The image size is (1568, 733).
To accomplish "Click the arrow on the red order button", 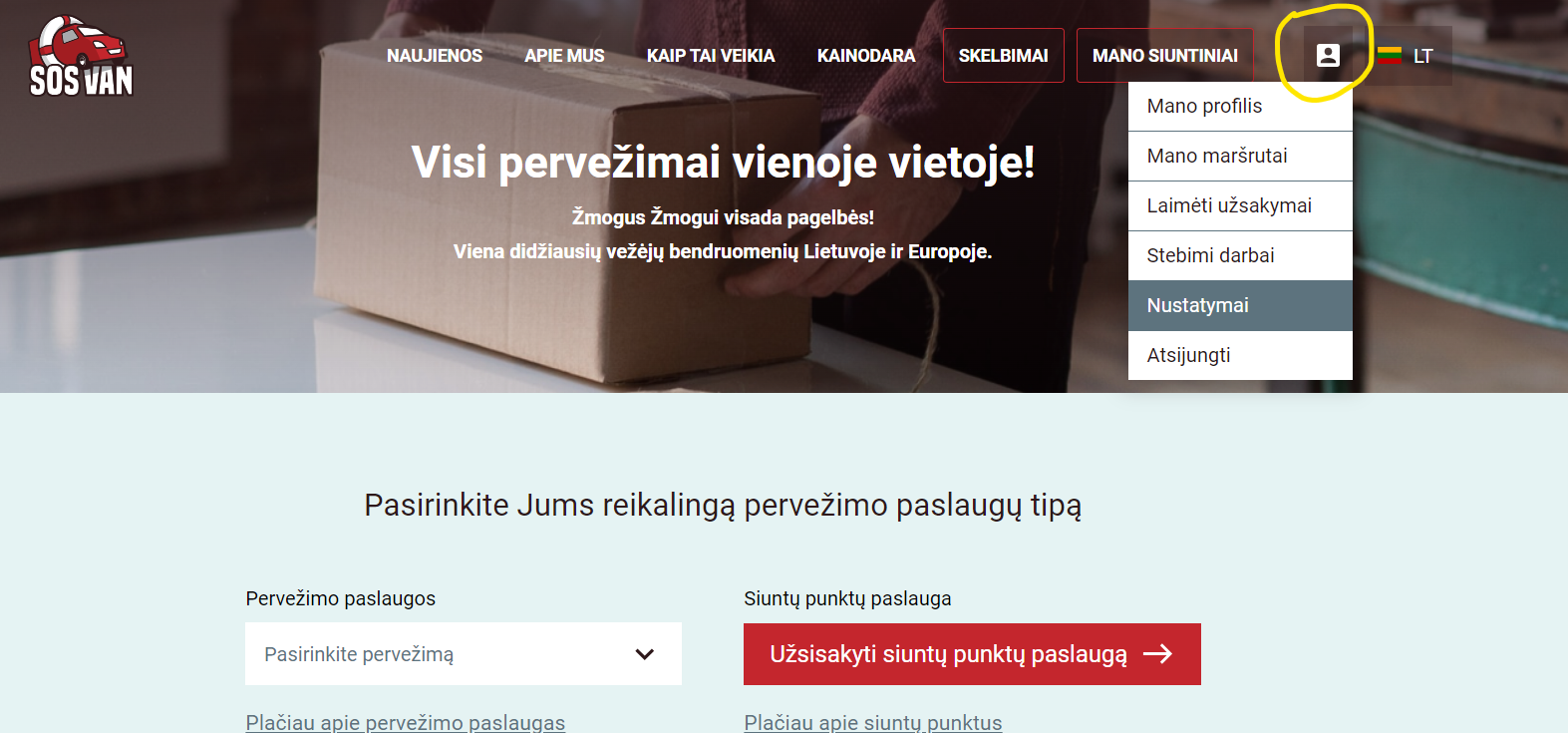I will 1158,654.
